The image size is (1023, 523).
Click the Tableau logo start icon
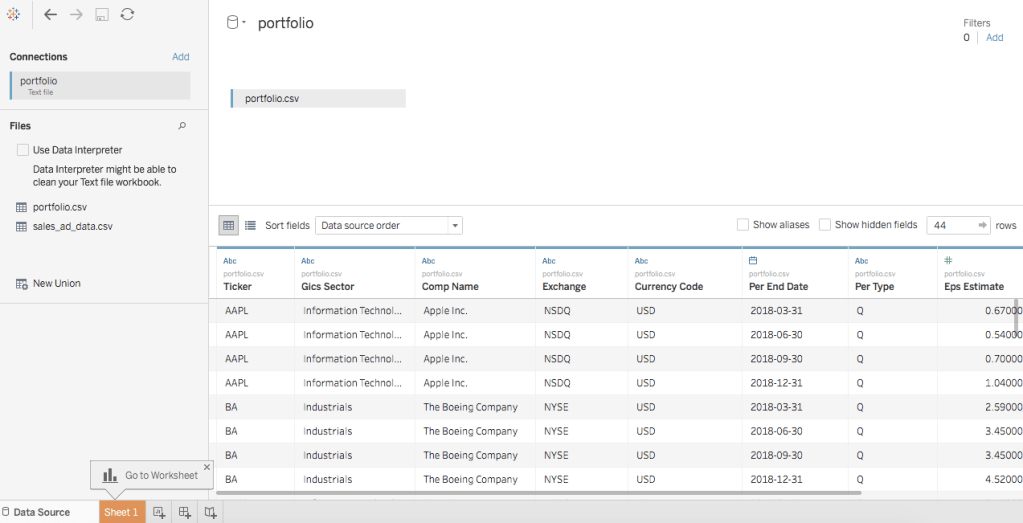click(x=13, y=15)
